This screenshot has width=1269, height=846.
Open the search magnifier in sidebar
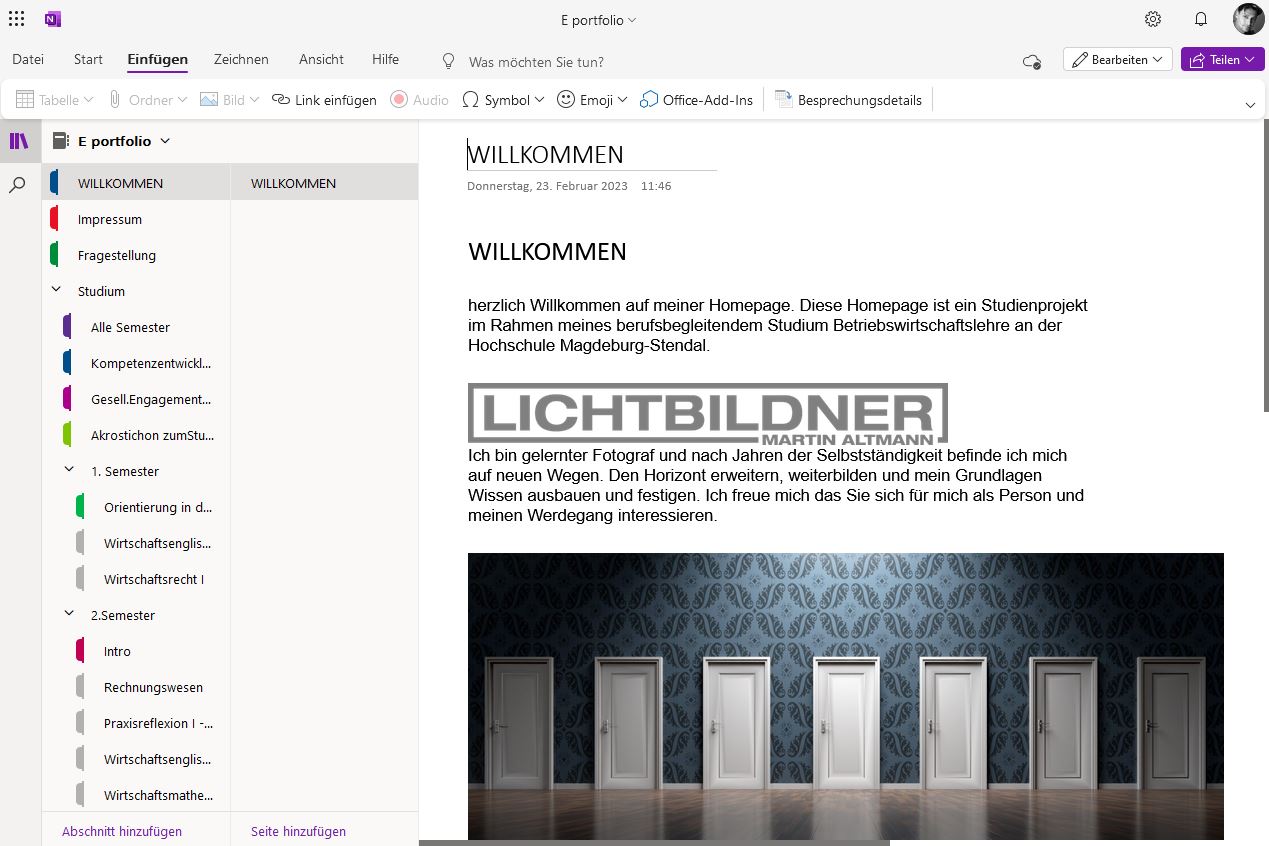(x=18, y=185)
